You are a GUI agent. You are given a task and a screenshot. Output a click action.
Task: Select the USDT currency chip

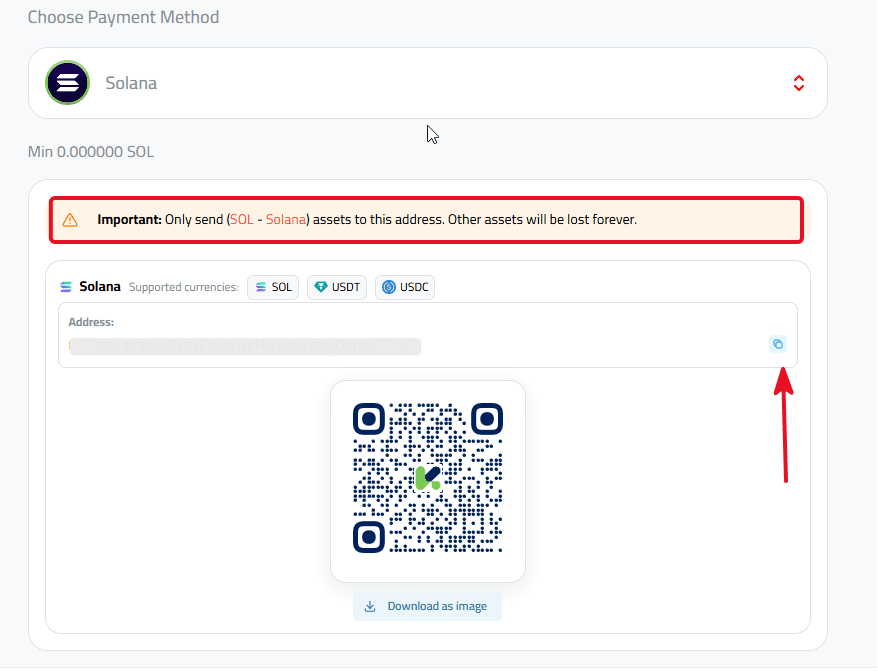click(x=337, y=287)
